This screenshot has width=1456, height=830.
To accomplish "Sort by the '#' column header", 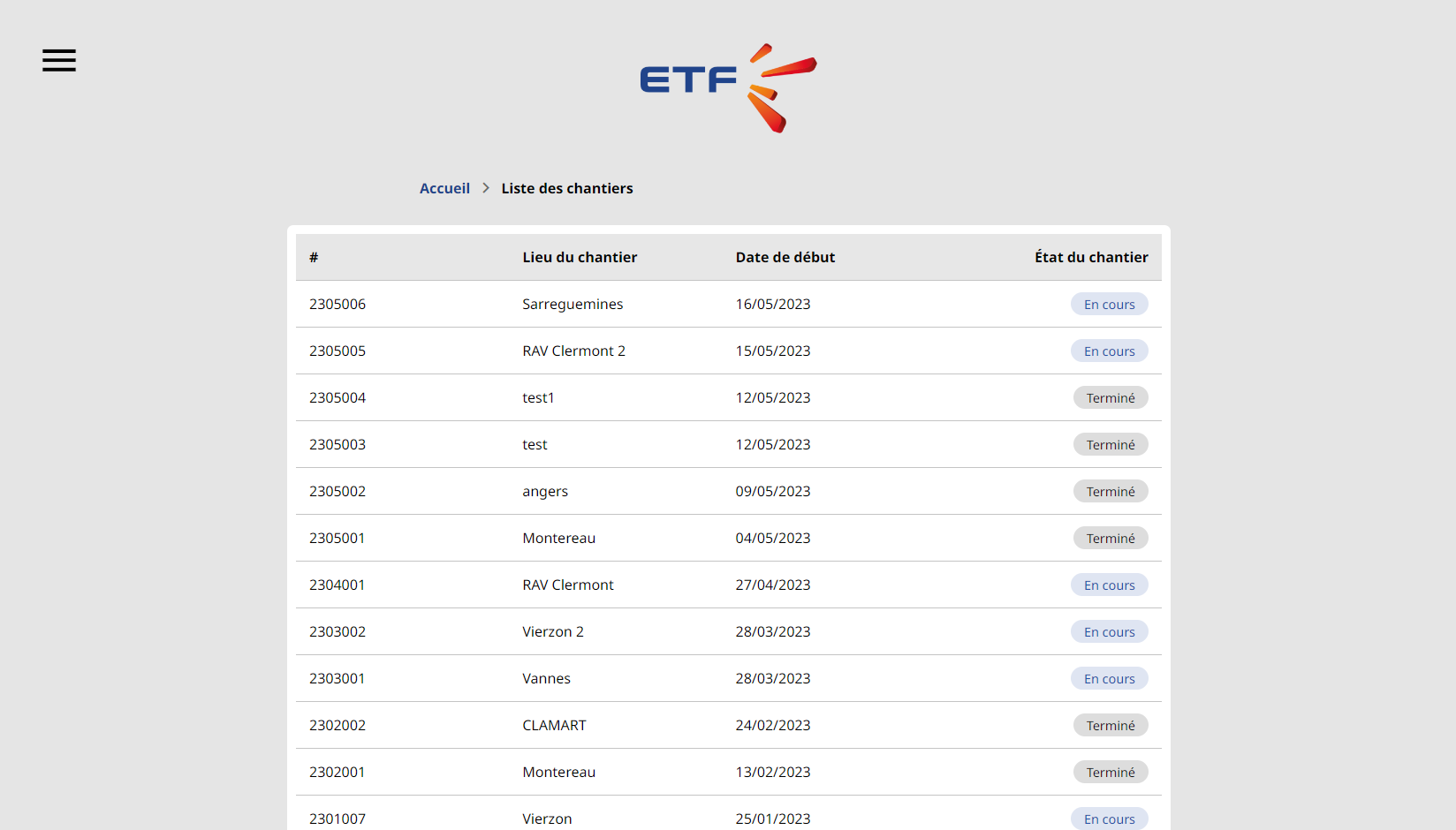I will point(314,257).
